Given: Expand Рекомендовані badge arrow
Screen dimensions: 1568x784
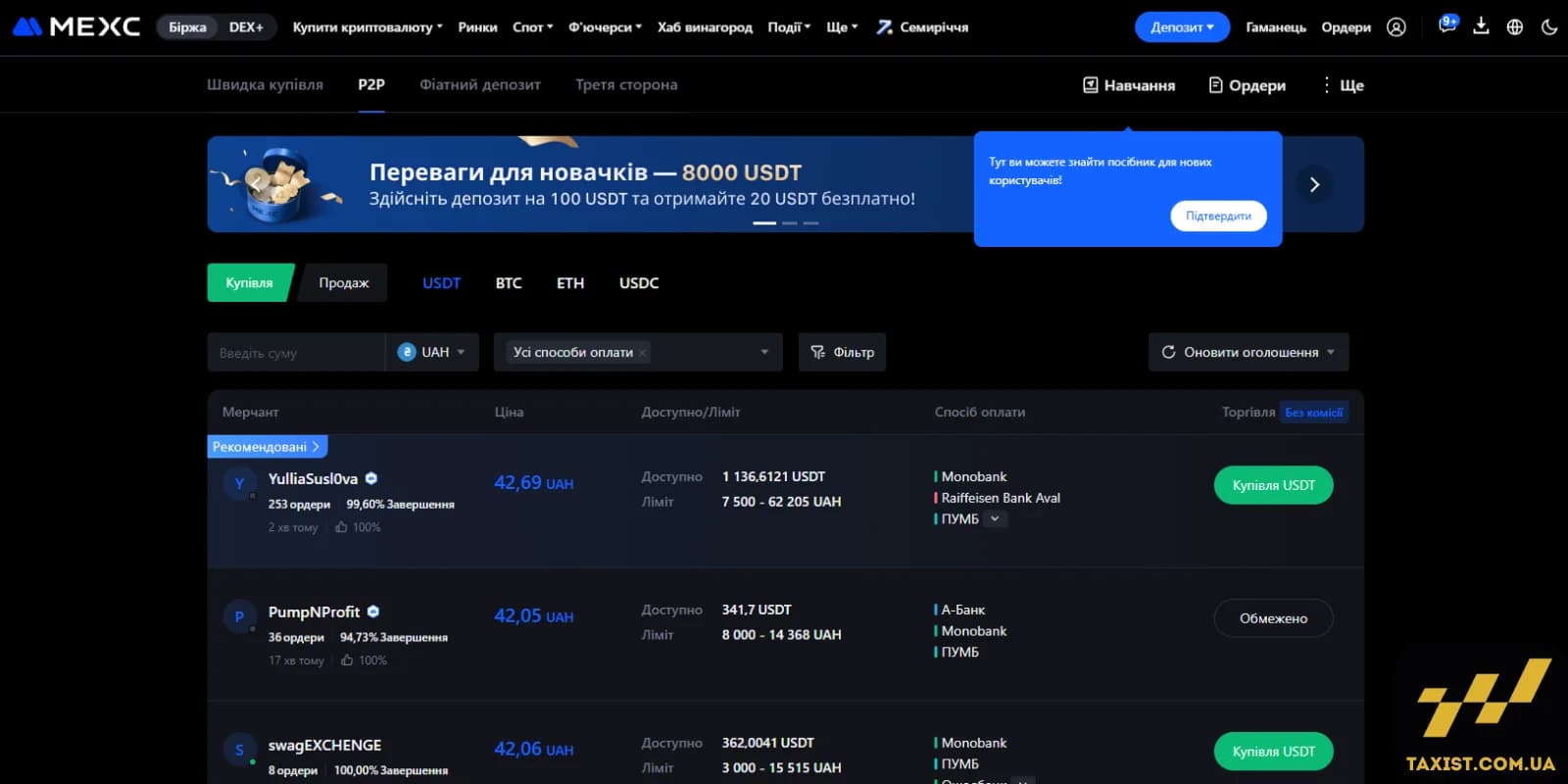Looking at the screenshot, I should (x=316, y=447).
